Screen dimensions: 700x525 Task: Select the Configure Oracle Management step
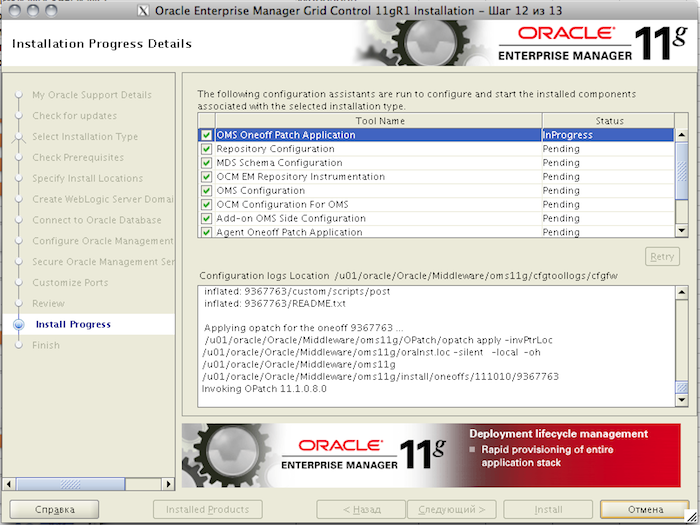103,241
